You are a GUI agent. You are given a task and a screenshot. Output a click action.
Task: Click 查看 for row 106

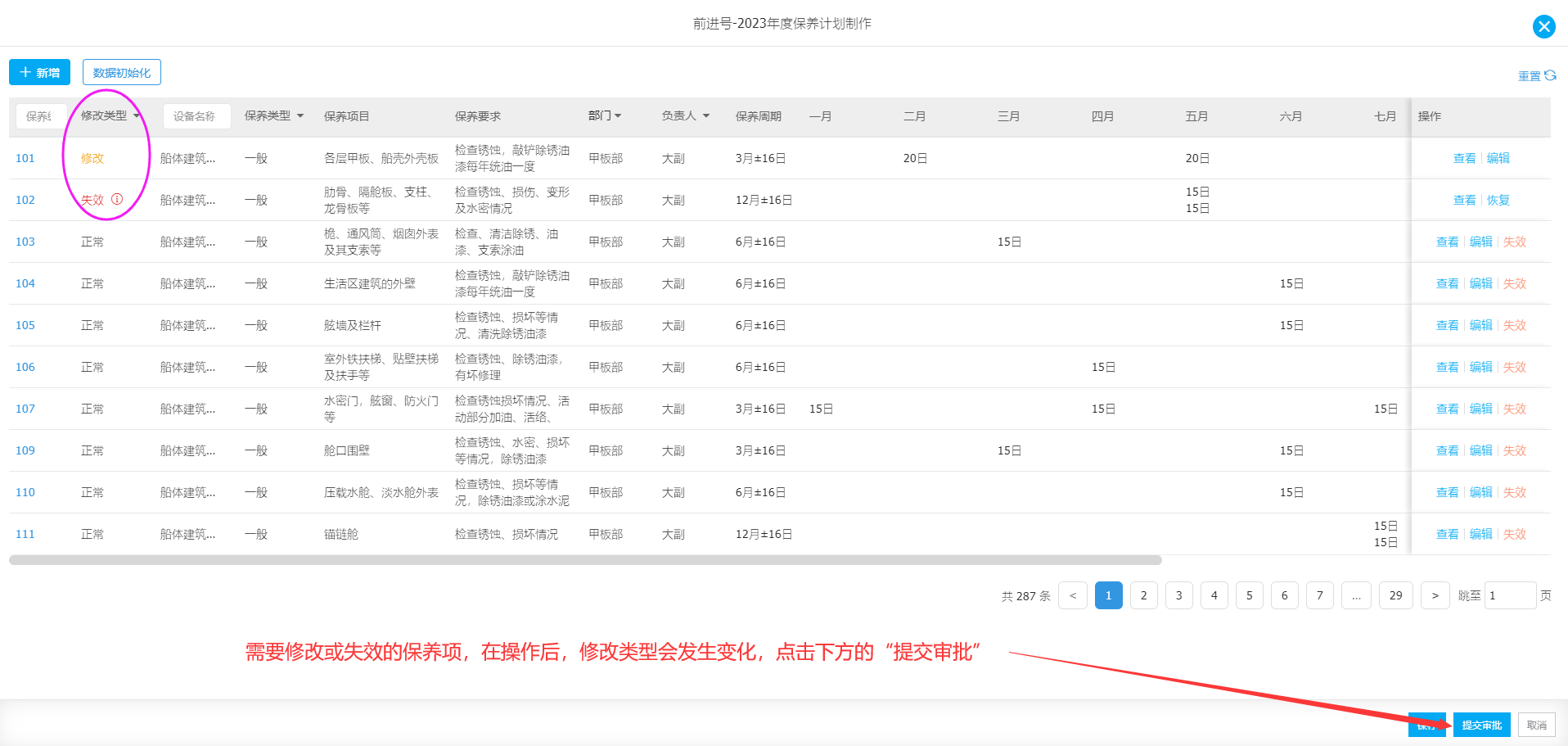point(1447,367)
